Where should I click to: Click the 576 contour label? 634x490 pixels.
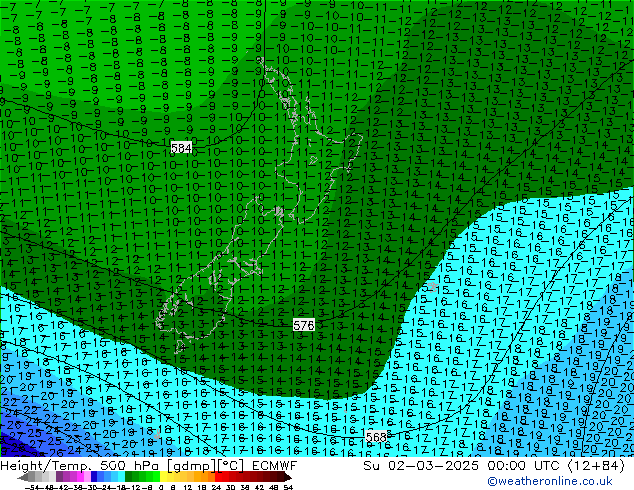click(304, 326)
